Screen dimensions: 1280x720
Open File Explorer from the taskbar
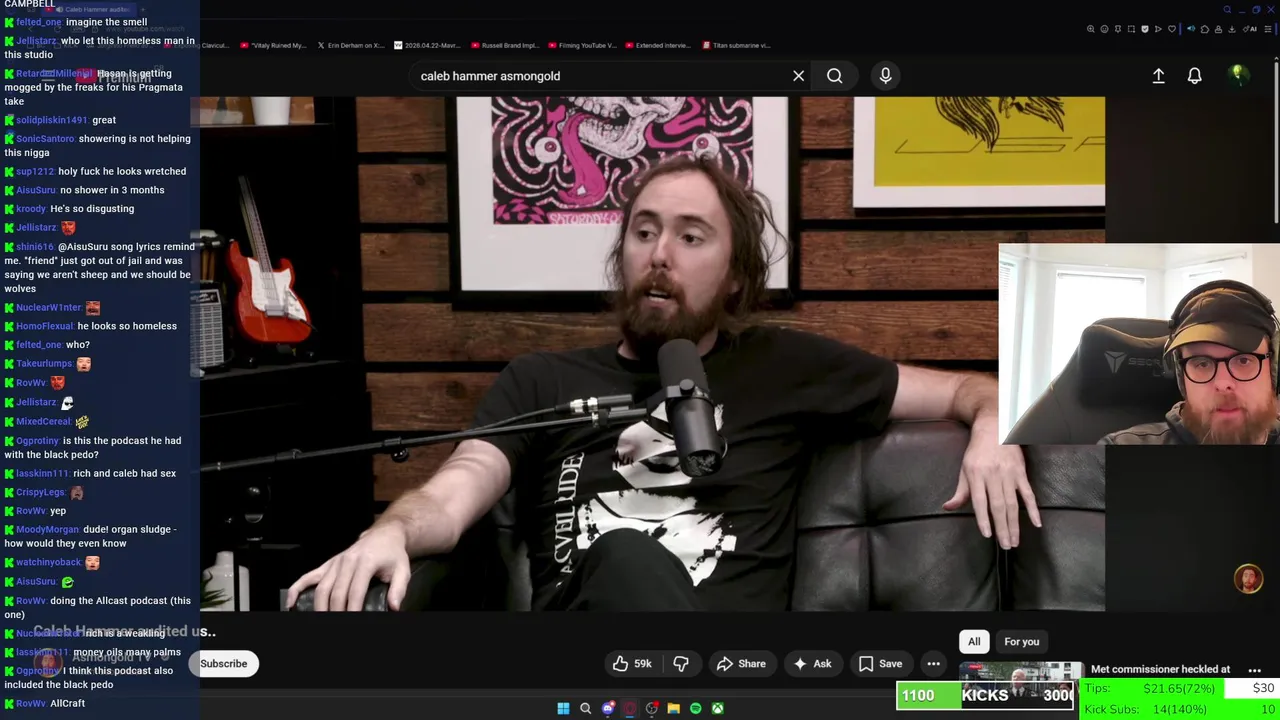click(674, 708)
